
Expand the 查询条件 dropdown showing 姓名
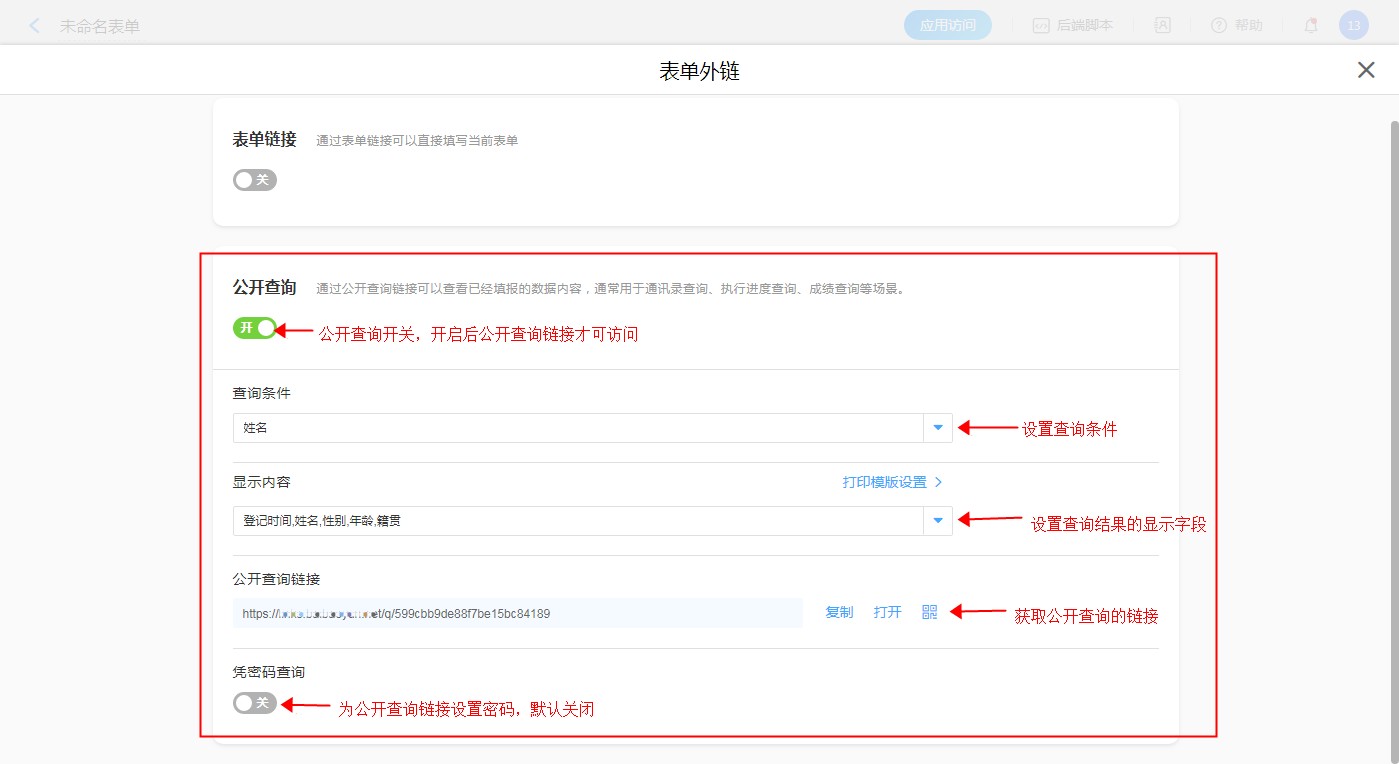coord(937,428)
